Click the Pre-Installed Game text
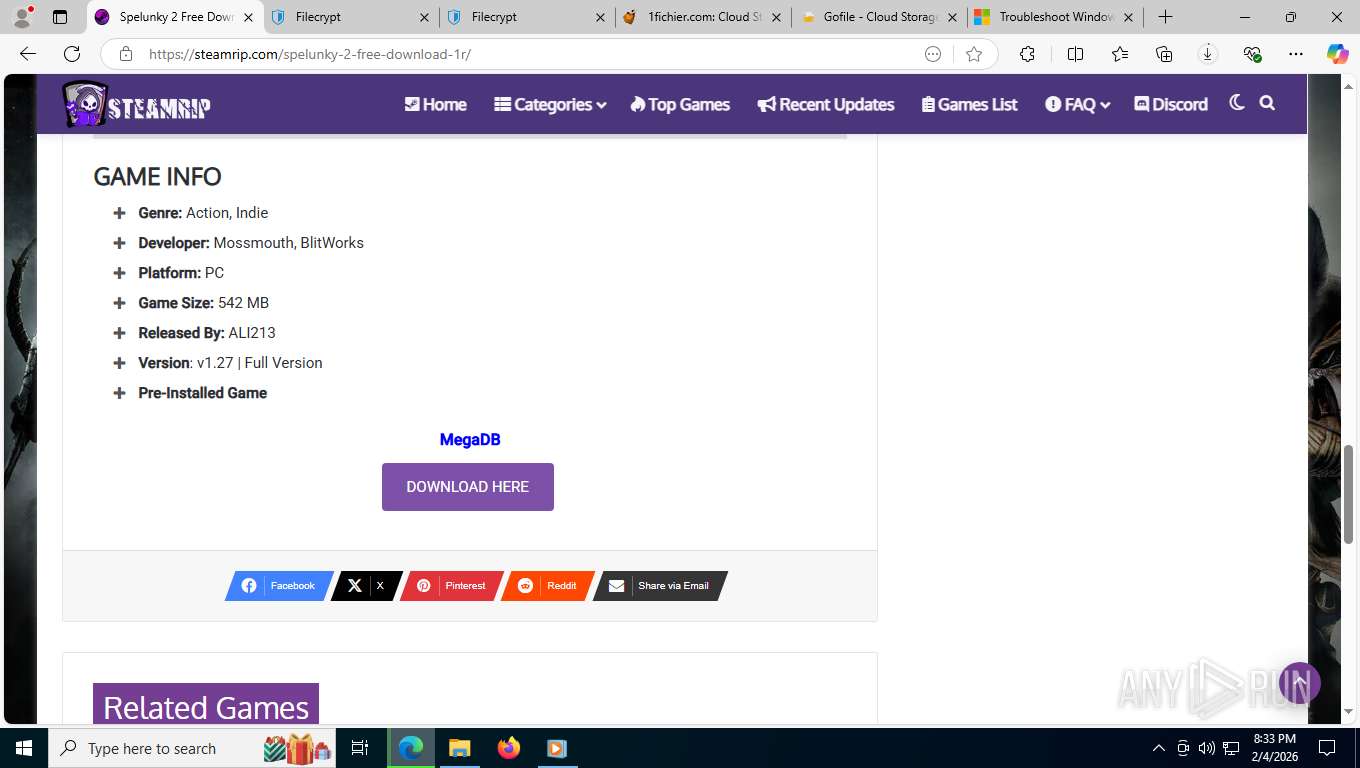 click(x=202, y=393)
